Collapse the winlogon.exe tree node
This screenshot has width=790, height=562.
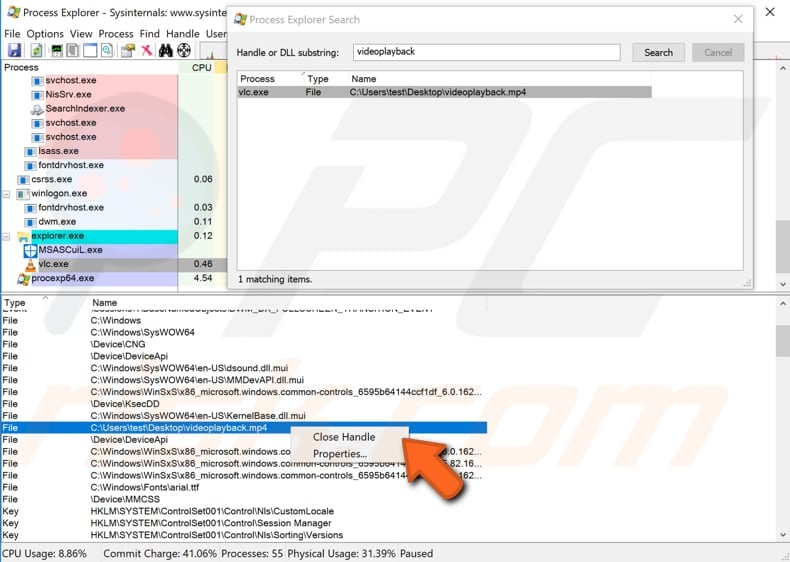(x=6, y=194)
